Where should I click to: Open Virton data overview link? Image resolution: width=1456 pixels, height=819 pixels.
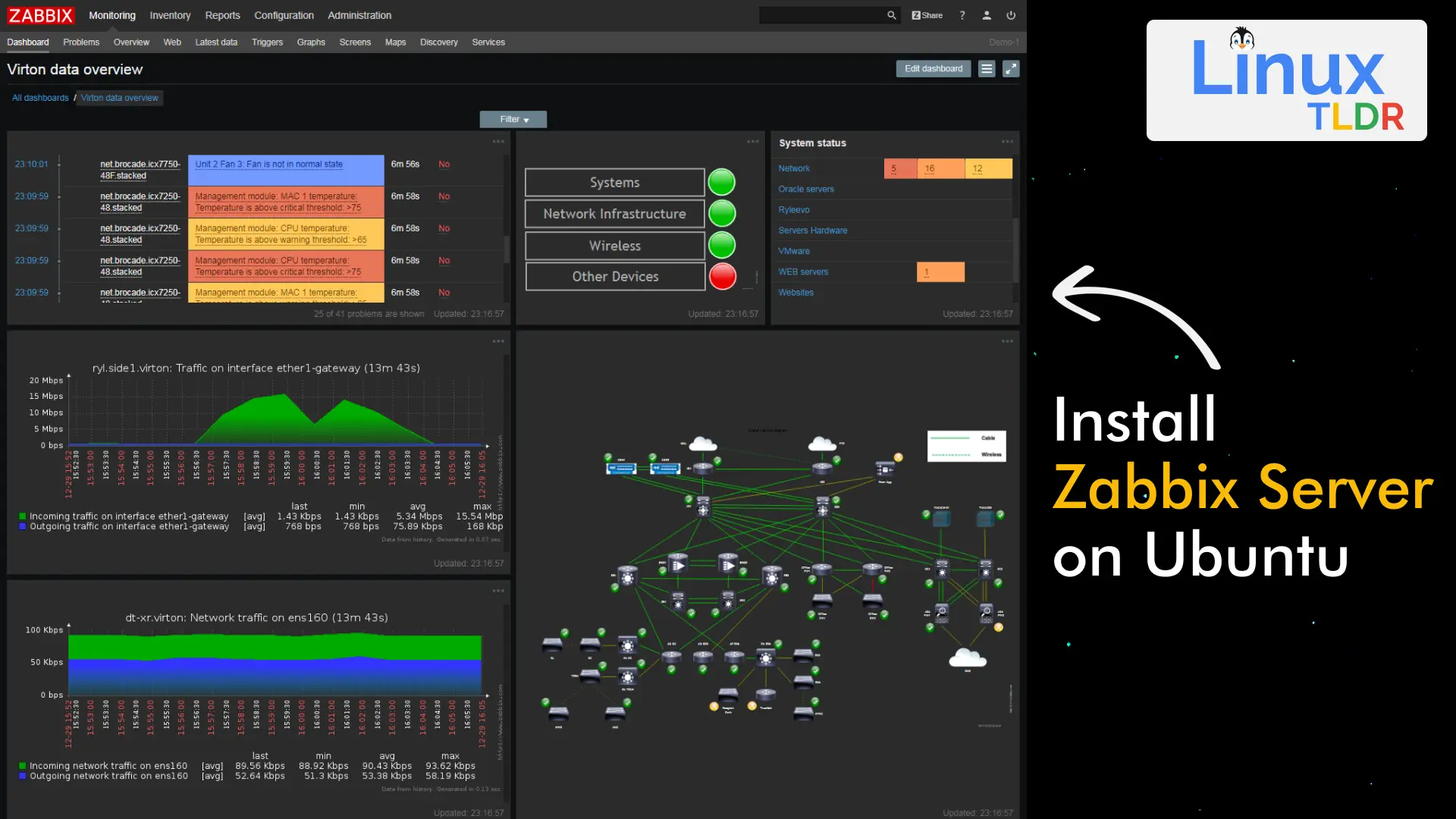pyautogui.click(x=119, y=97)
